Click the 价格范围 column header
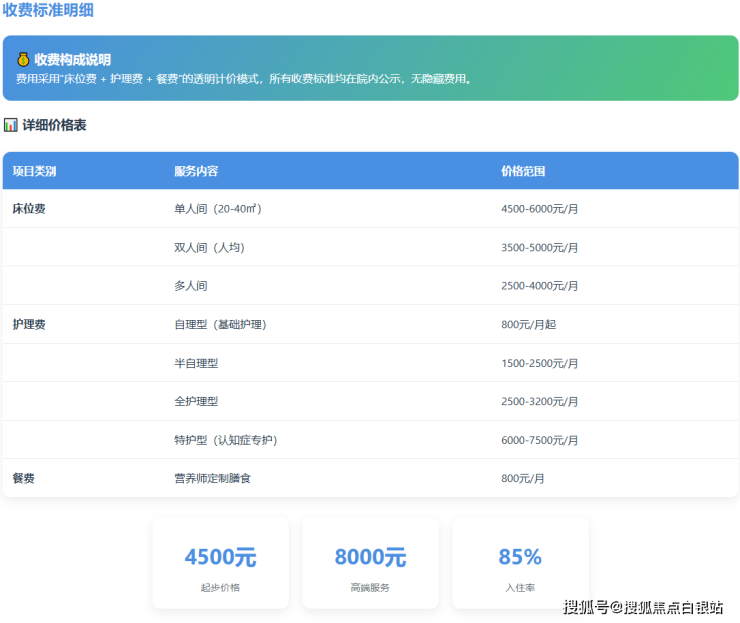The width and height of the screenshot is (740, 623). (523, 171)
